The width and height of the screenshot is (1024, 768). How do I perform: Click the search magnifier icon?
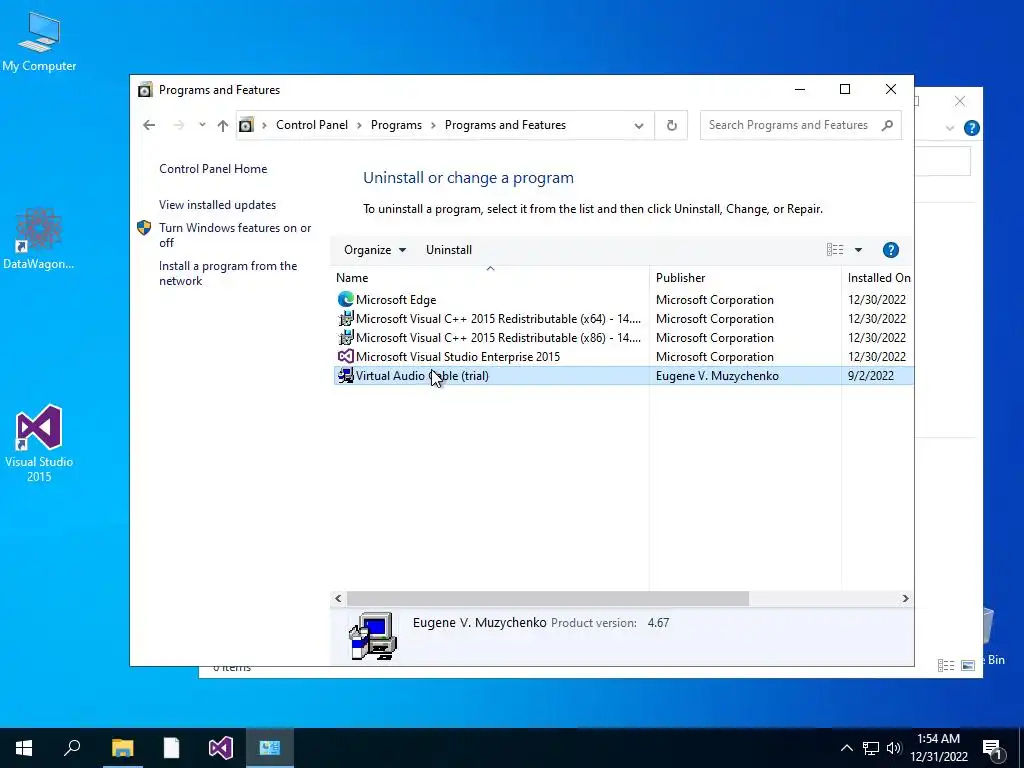(887, 125)
